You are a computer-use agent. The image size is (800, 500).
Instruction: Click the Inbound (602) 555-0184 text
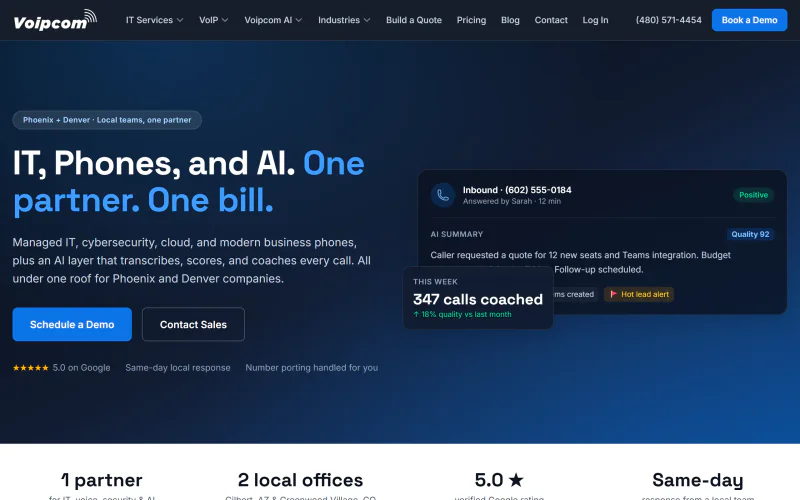[517, 190]
